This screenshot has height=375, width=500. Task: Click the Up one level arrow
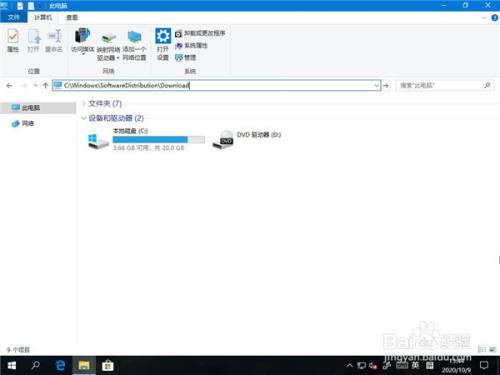pyautogui.click(x=45, y=86)
